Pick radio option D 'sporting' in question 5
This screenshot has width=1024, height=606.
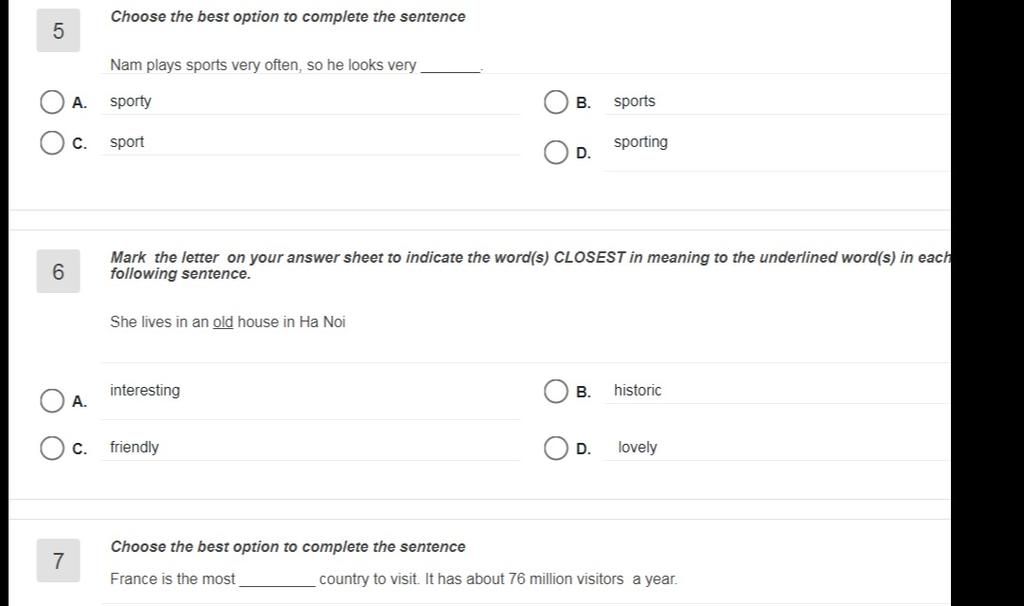click(556, 152)
